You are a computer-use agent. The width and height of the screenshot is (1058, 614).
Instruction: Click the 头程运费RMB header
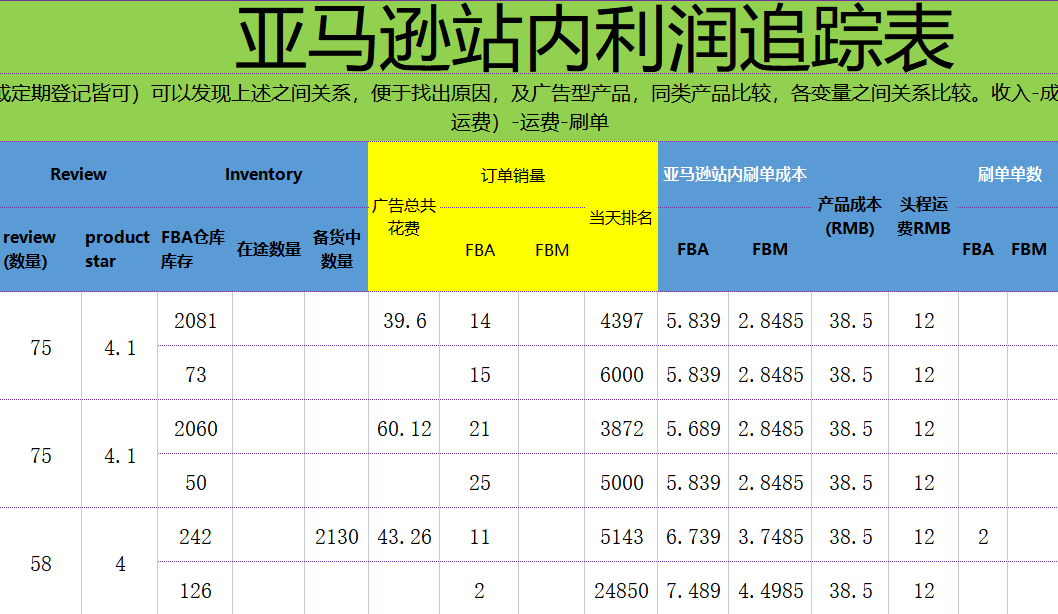coord(924,216)
